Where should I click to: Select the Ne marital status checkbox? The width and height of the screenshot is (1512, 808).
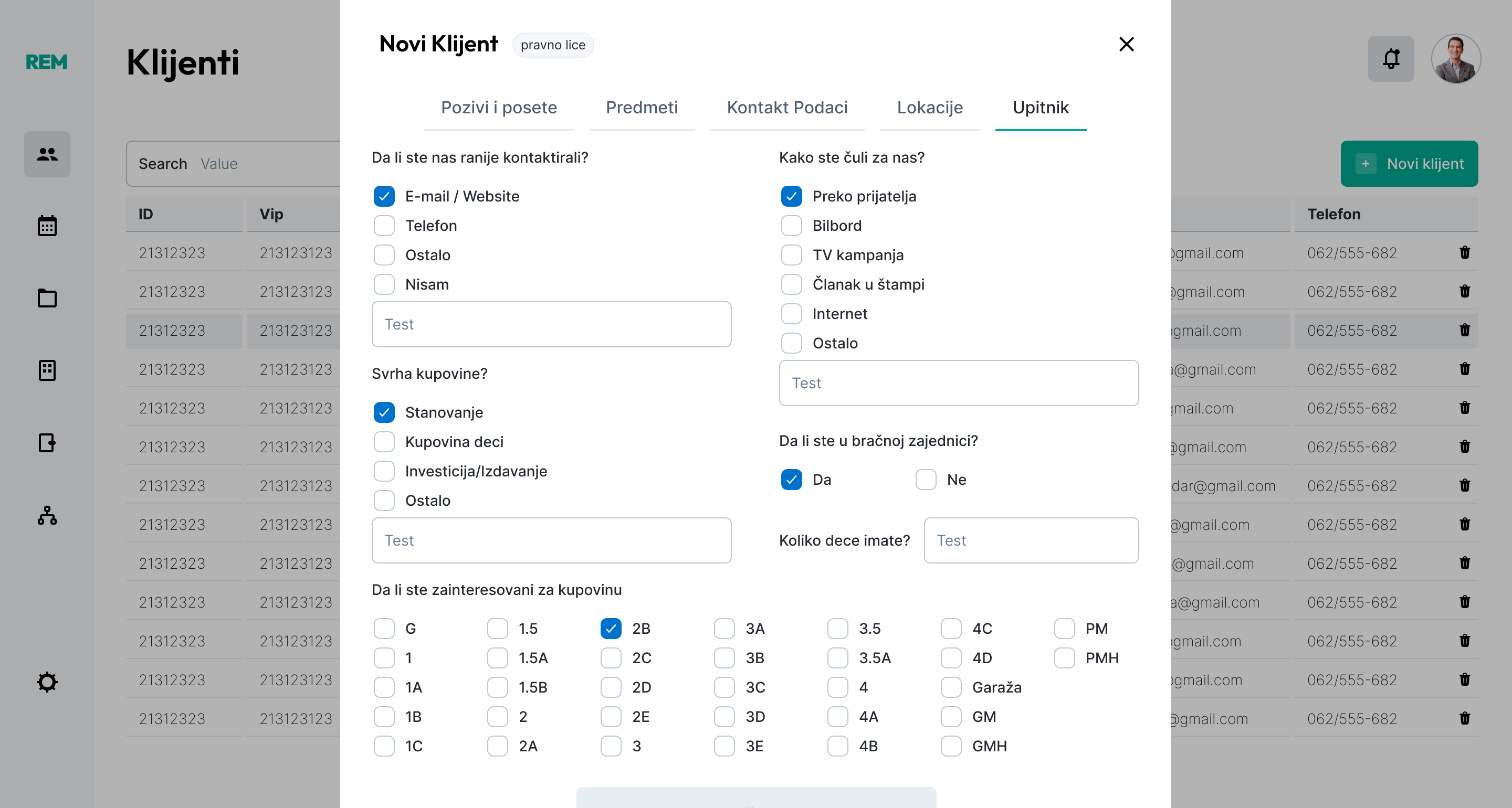point(926,480)
